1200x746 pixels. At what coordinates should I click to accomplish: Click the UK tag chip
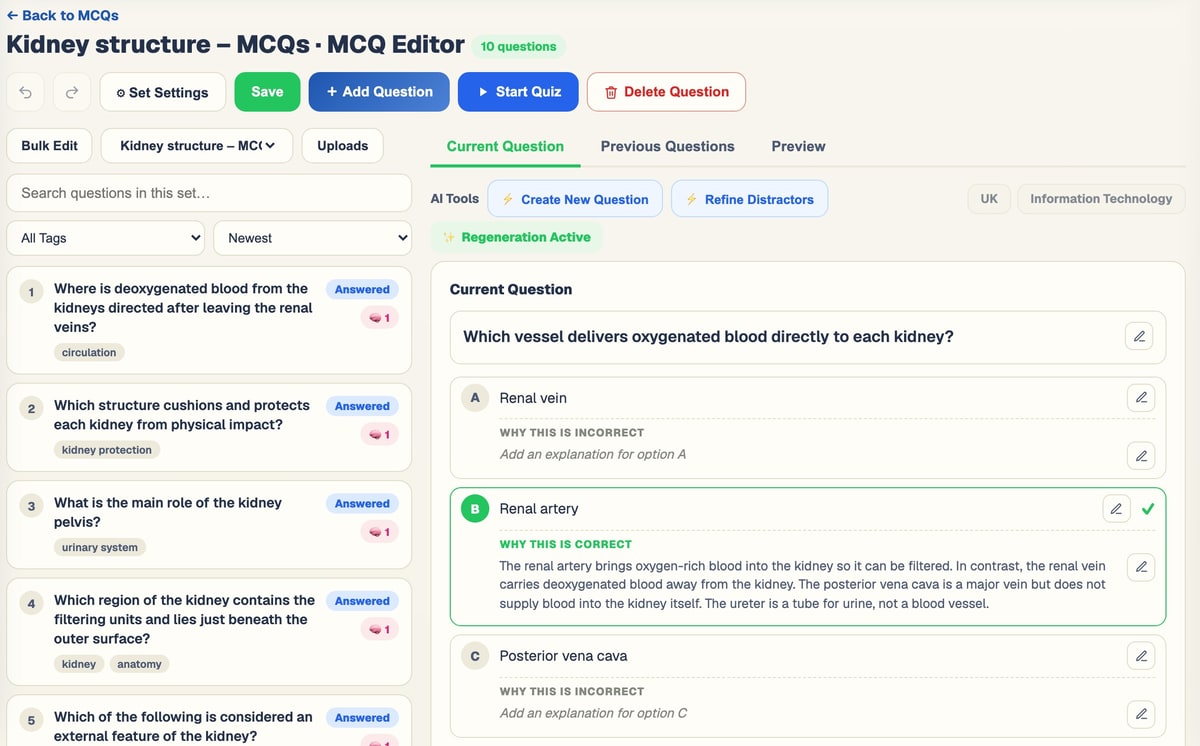click(989, 199)
